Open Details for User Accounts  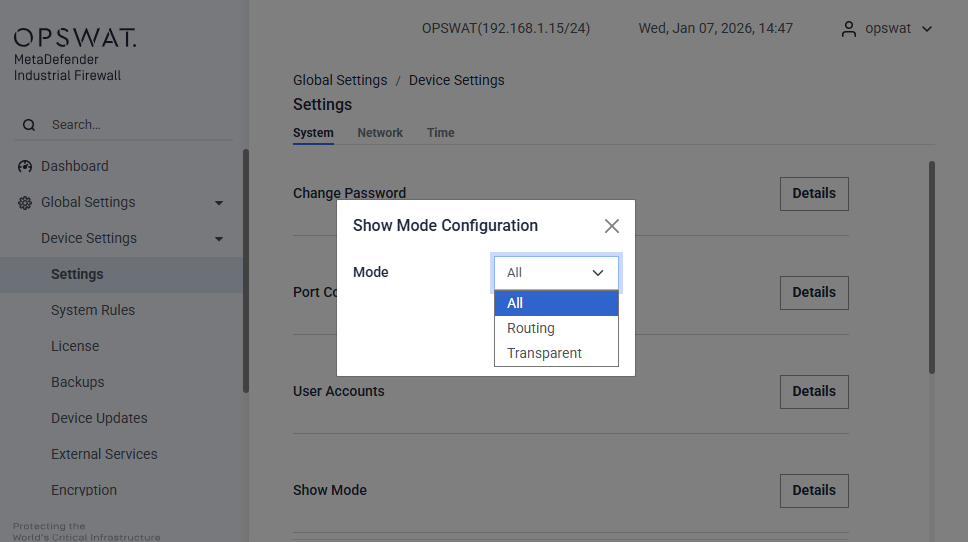(x=813, y=392)
